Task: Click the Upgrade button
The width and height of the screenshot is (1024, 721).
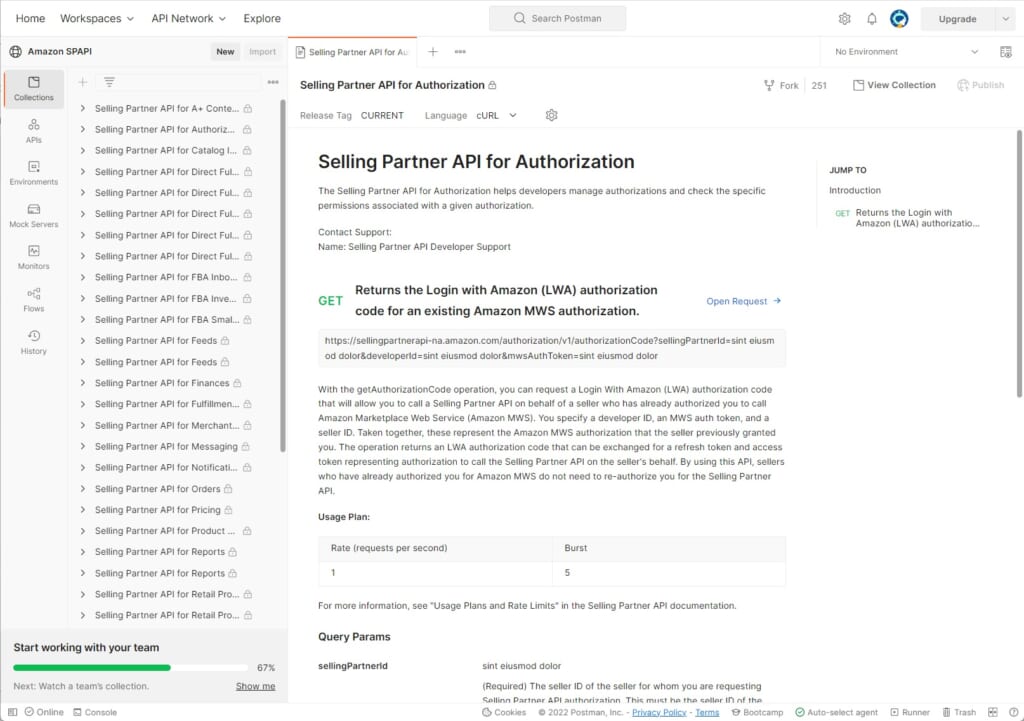Action: 957,19
